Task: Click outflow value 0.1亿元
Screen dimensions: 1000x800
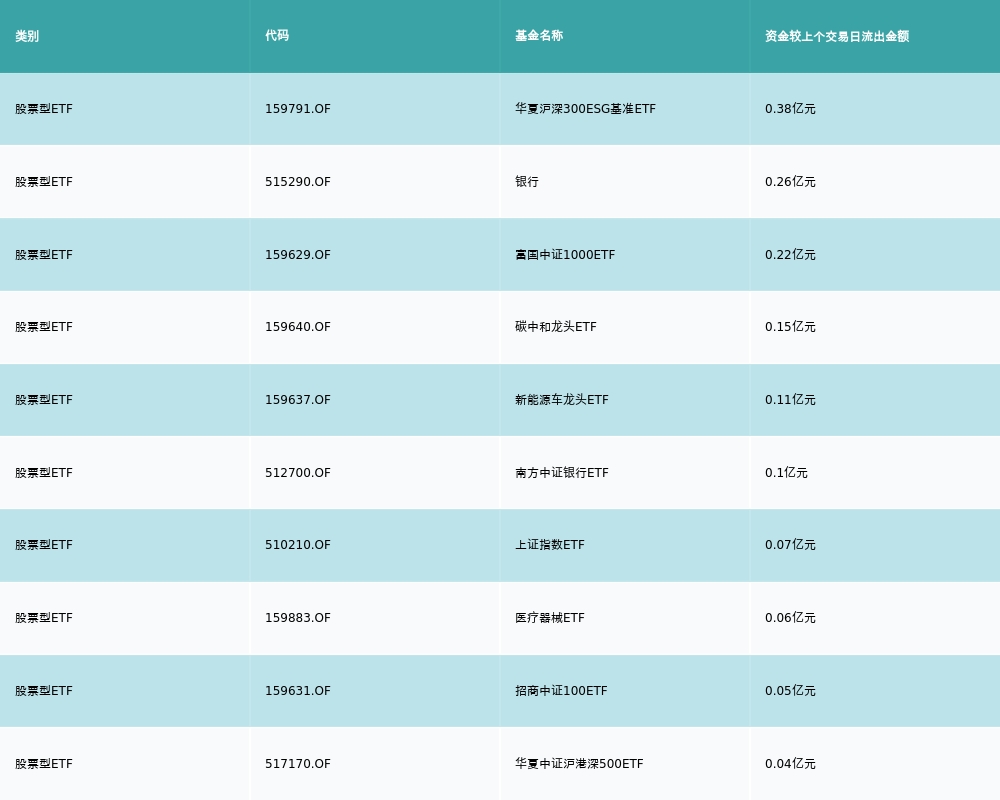Action: [787, 473]
